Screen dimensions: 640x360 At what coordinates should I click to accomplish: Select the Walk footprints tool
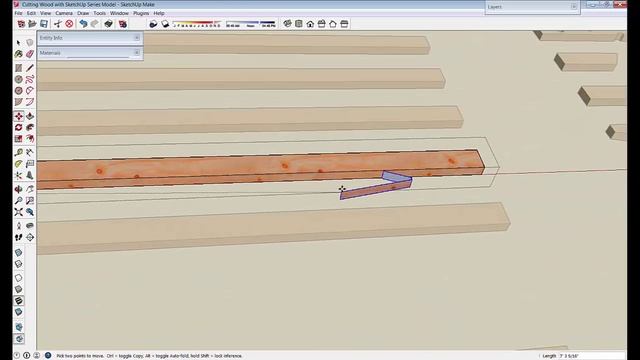[x=18, y=237]
